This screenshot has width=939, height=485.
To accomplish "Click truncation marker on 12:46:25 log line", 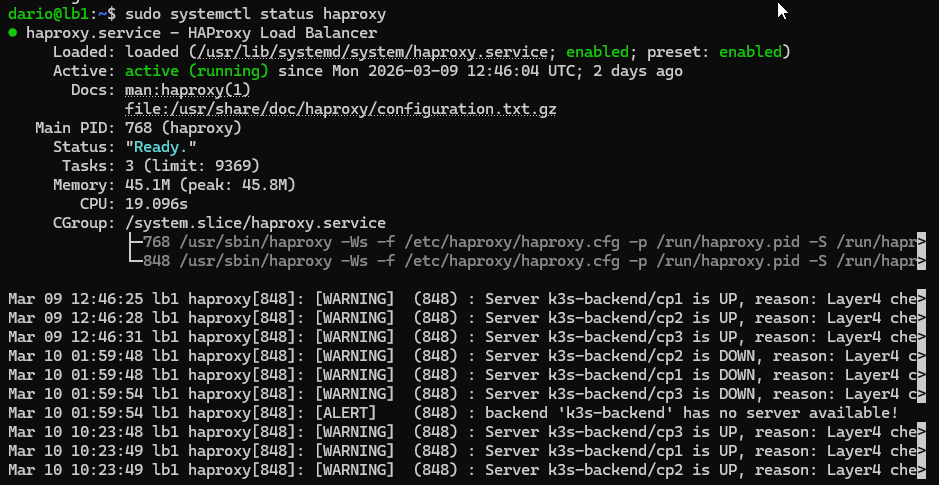I will point(922,299).
